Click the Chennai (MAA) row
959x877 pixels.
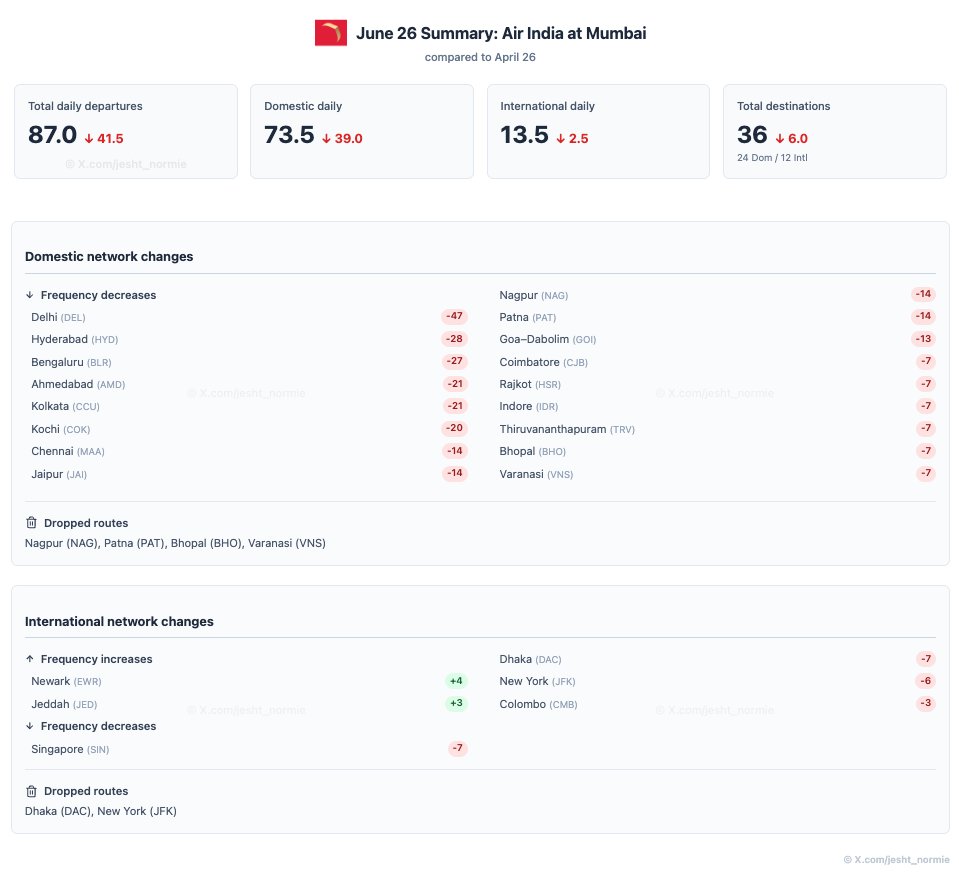(249, 451)
